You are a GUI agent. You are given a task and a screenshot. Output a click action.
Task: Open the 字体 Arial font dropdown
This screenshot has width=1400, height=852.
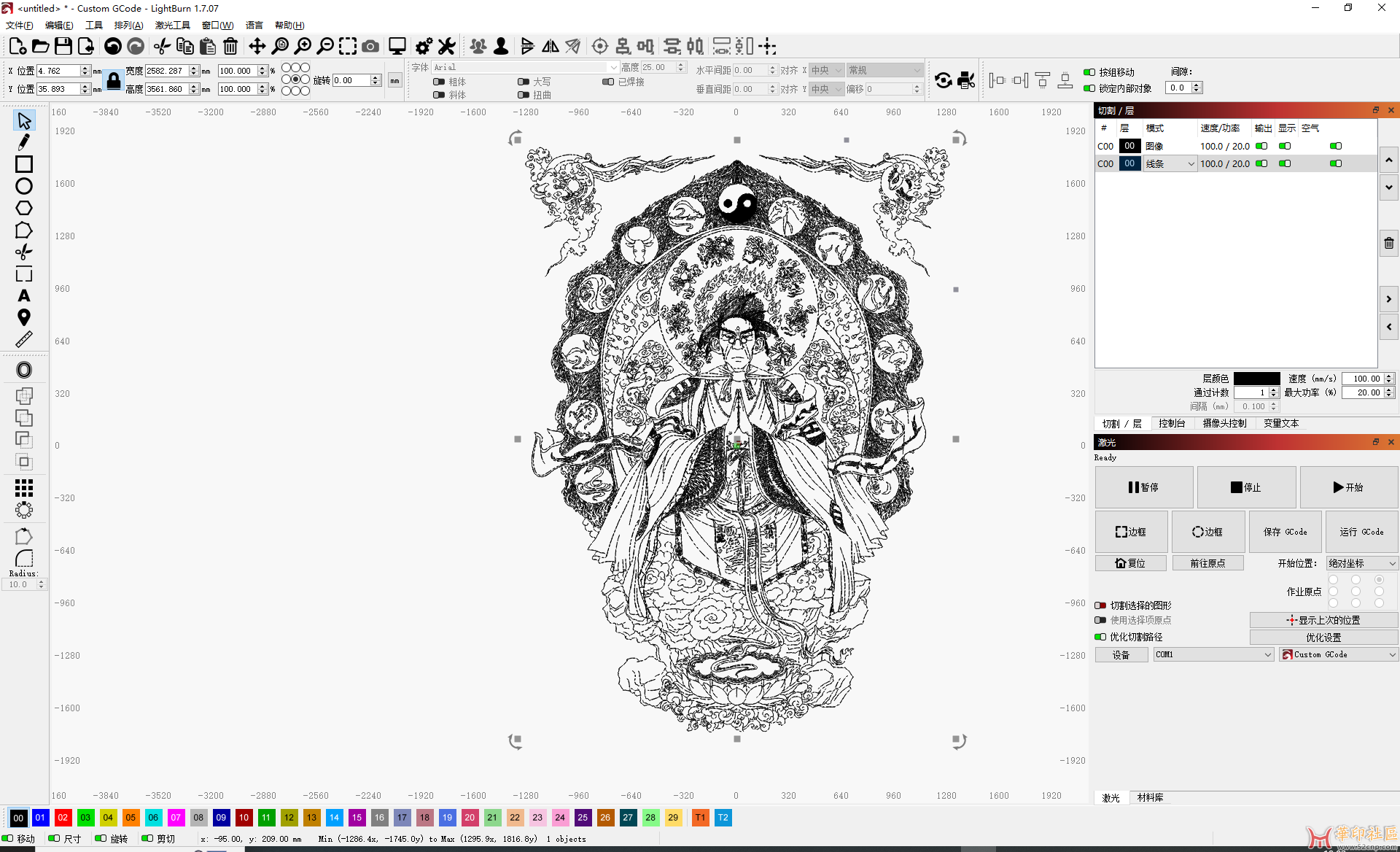(x=525, y=67)
